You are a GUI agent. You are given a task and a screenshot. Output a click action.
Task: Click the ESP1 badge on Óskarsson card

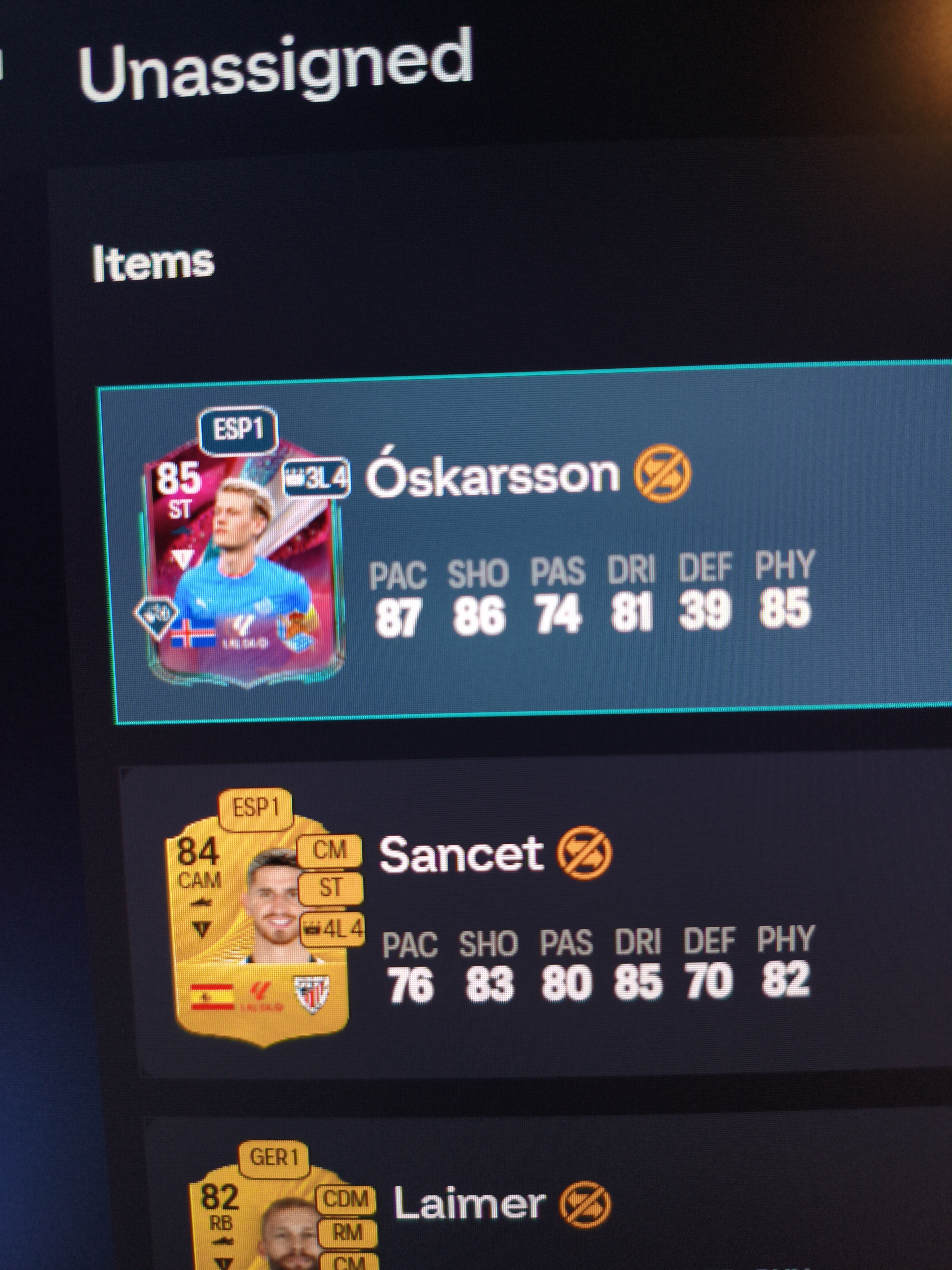[239, 430]
